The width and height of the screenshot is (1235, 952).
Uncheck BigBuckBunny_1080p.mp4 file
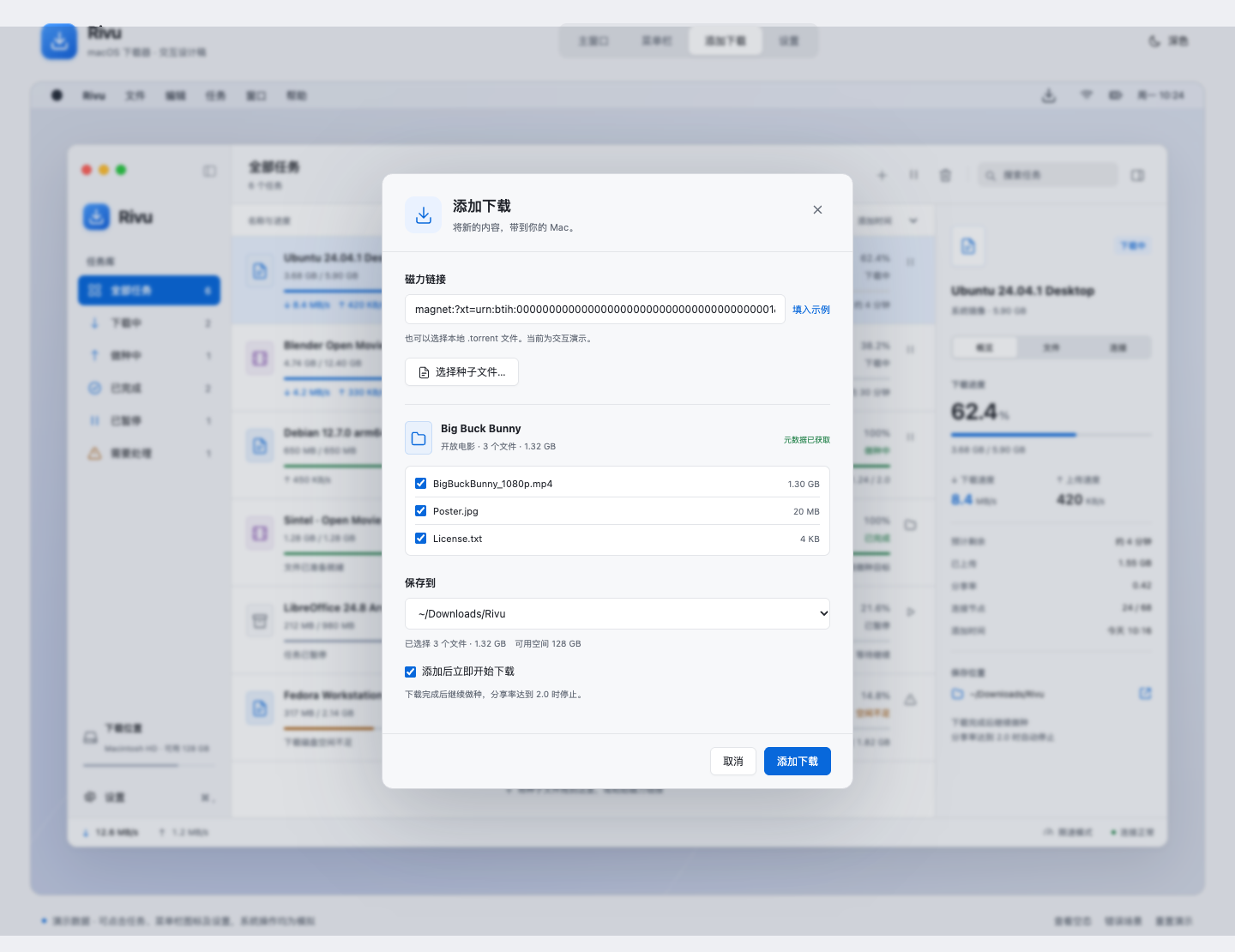tap(420, 484)
